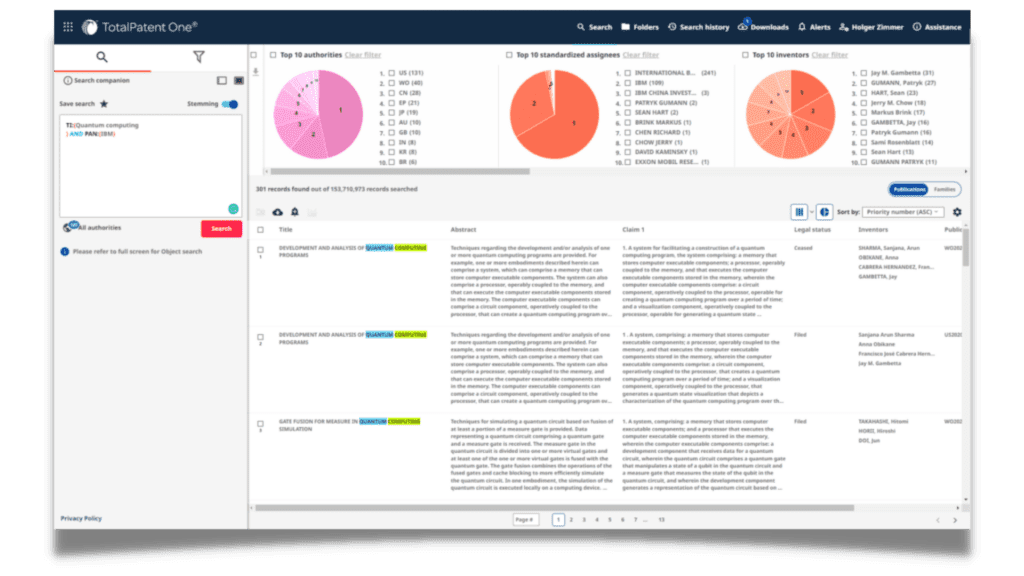This screenshot has height=576, width=1024.
Task: Toggle the Stemming switch
Action: (x=230, y=104)
